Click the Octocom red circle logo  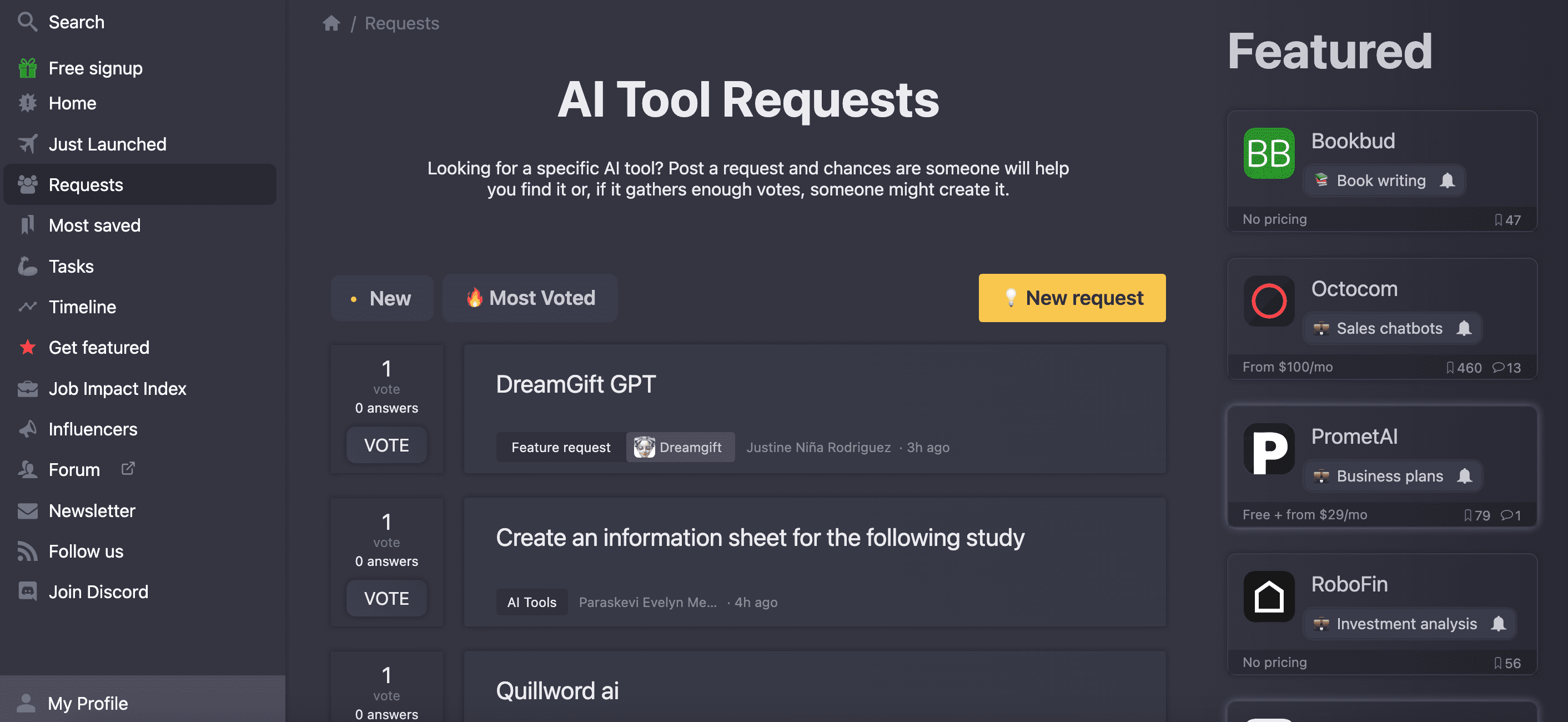[x=1269, y=300]
